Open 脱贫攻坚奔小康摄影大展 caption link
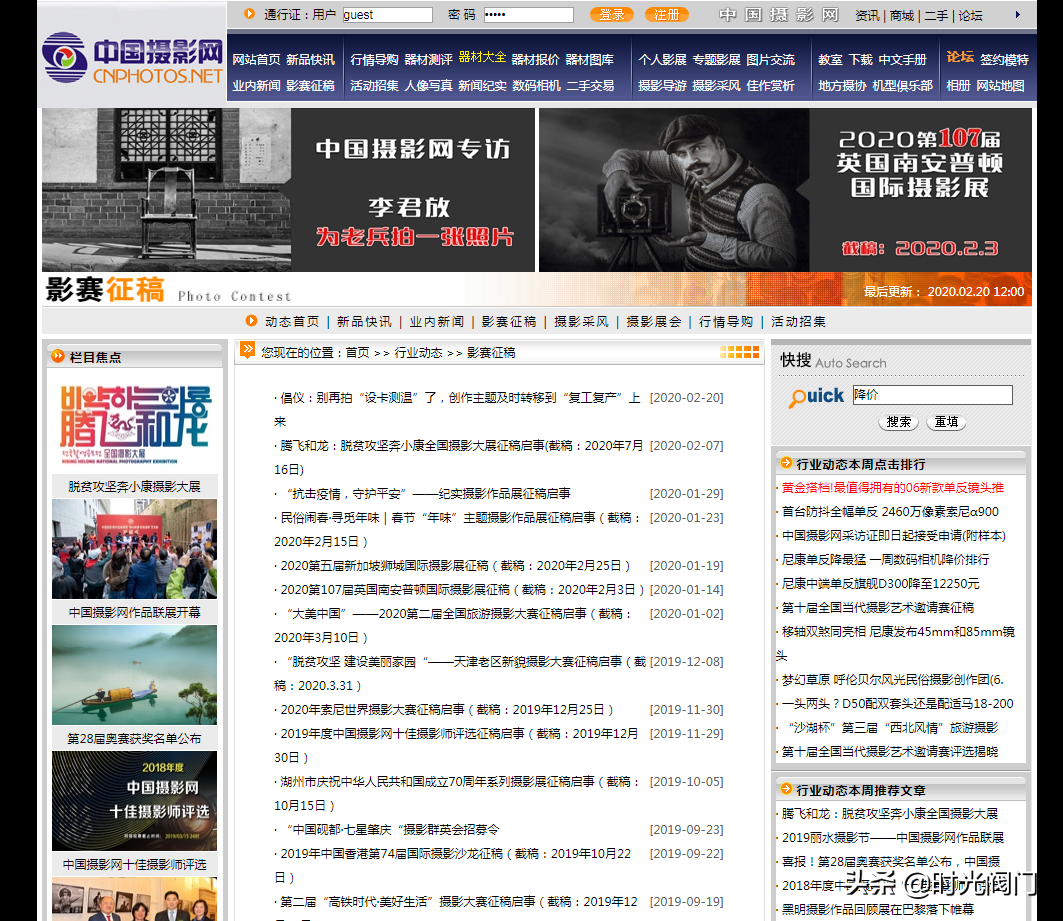The height and width of the screenshot is (921, 1063). pyautogui.click(x=134, y=487)
